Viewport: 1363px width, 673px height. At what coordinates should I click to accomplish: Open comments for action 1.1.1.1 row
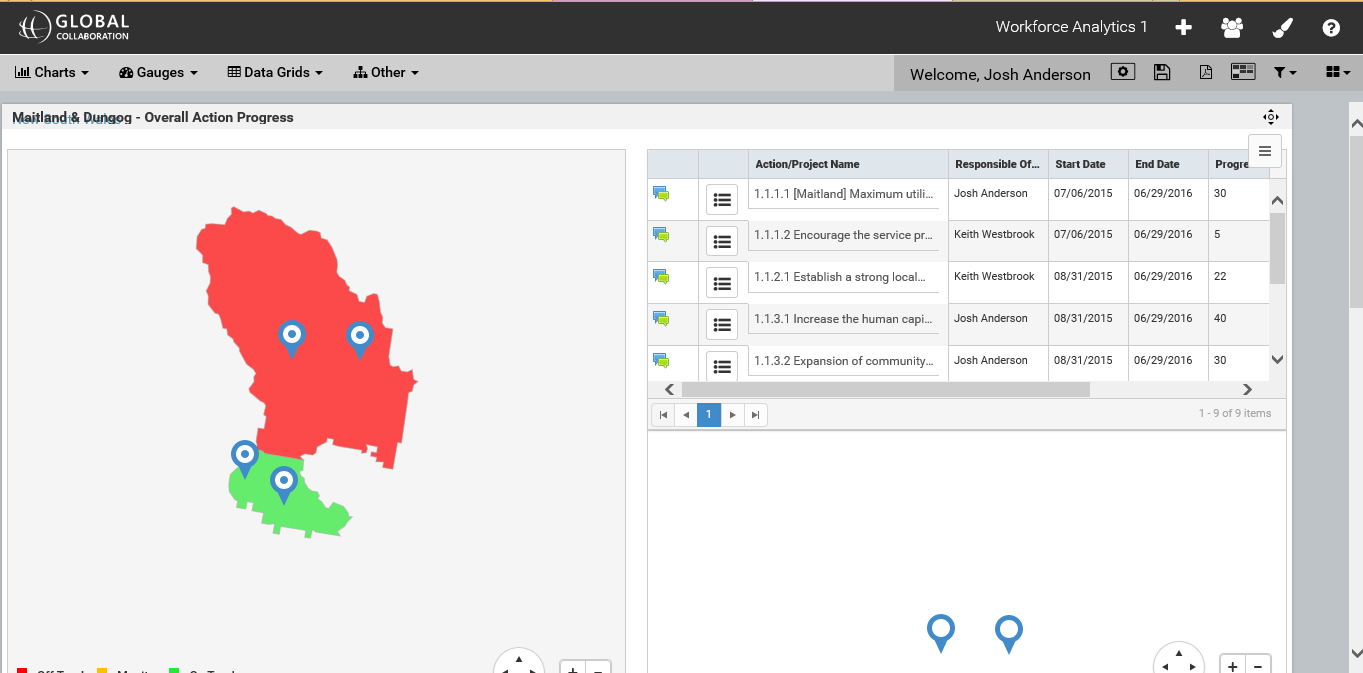click(x=660, y=193)
